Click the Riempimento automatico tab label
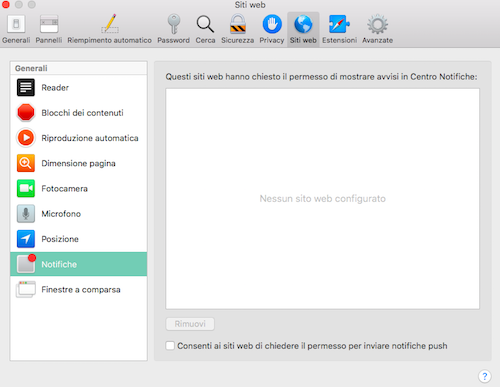This screenshot has width=500, height=387. 109,40
